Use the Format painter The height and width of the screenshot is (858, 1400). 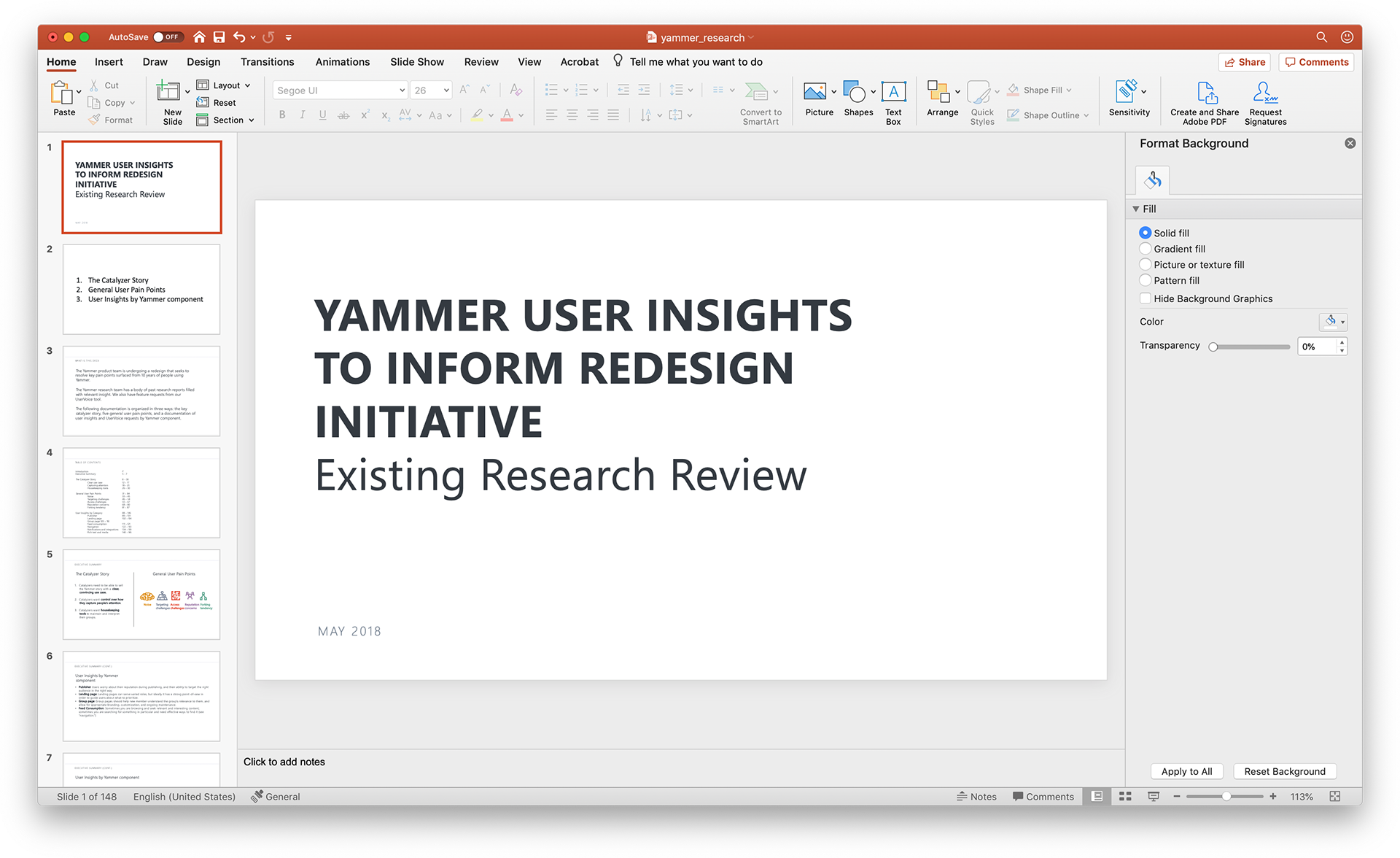(x=111, y=120)
